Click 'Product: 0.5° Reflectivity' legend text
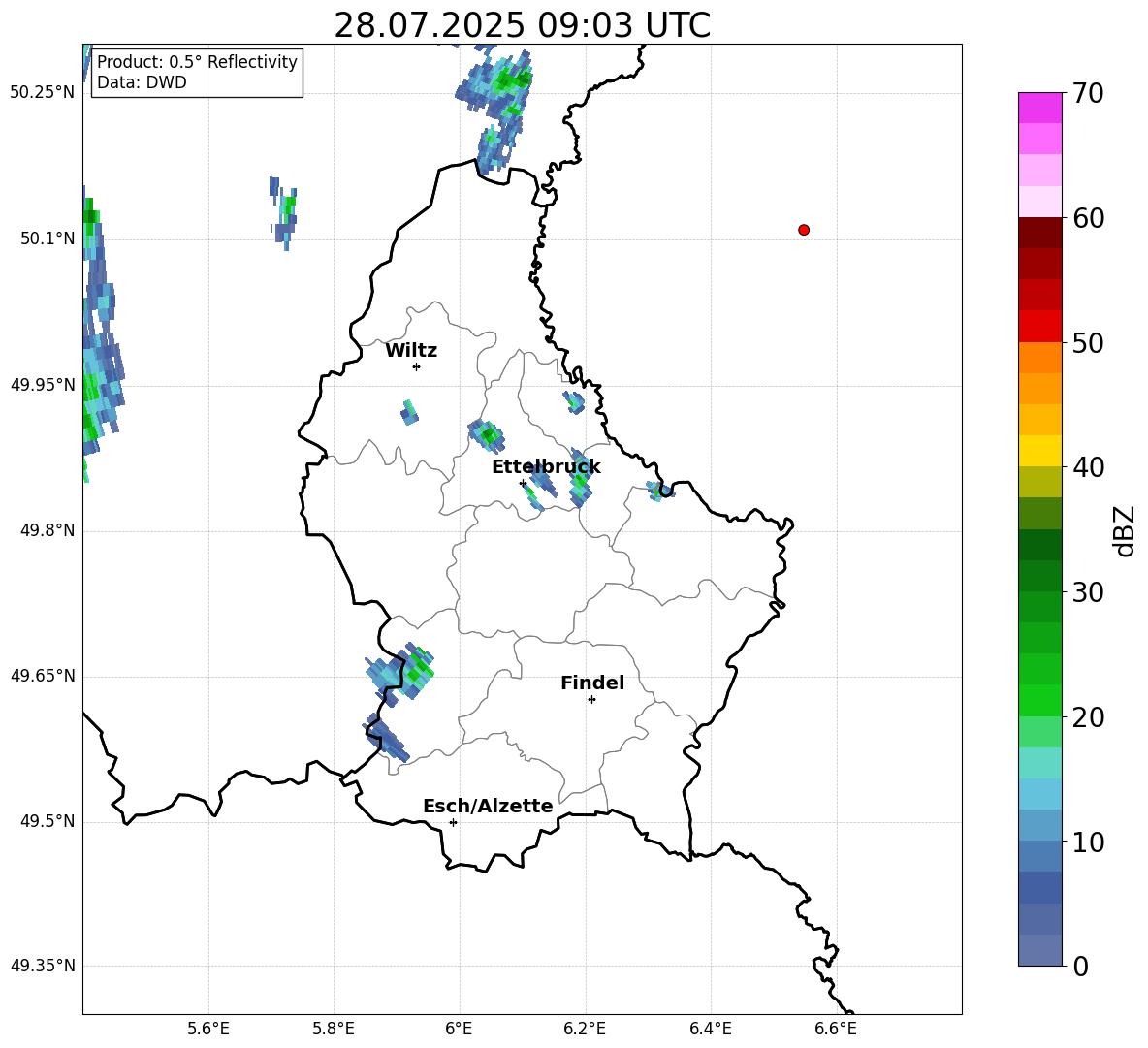The height and width of the screenshot is (1048, 1148). click(197, 61)
